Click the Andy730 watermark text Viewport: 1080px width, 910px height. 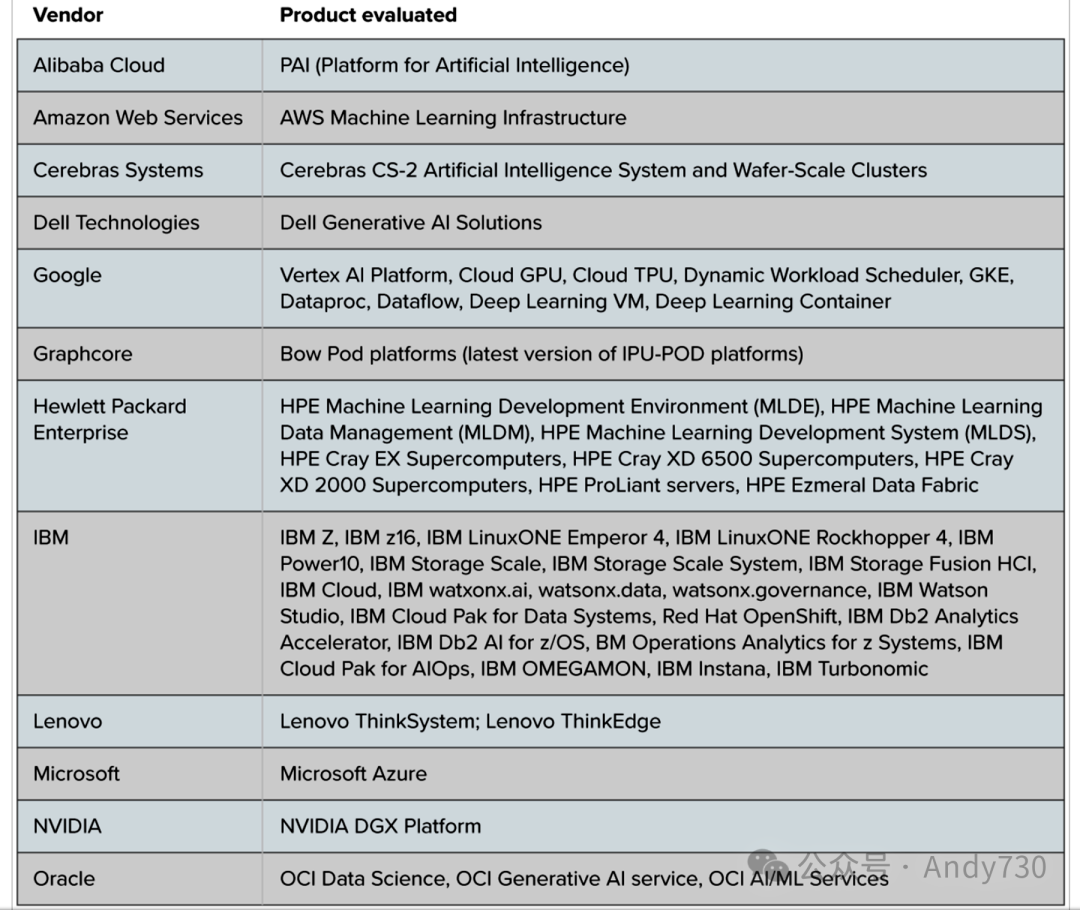tap(985, 867)
